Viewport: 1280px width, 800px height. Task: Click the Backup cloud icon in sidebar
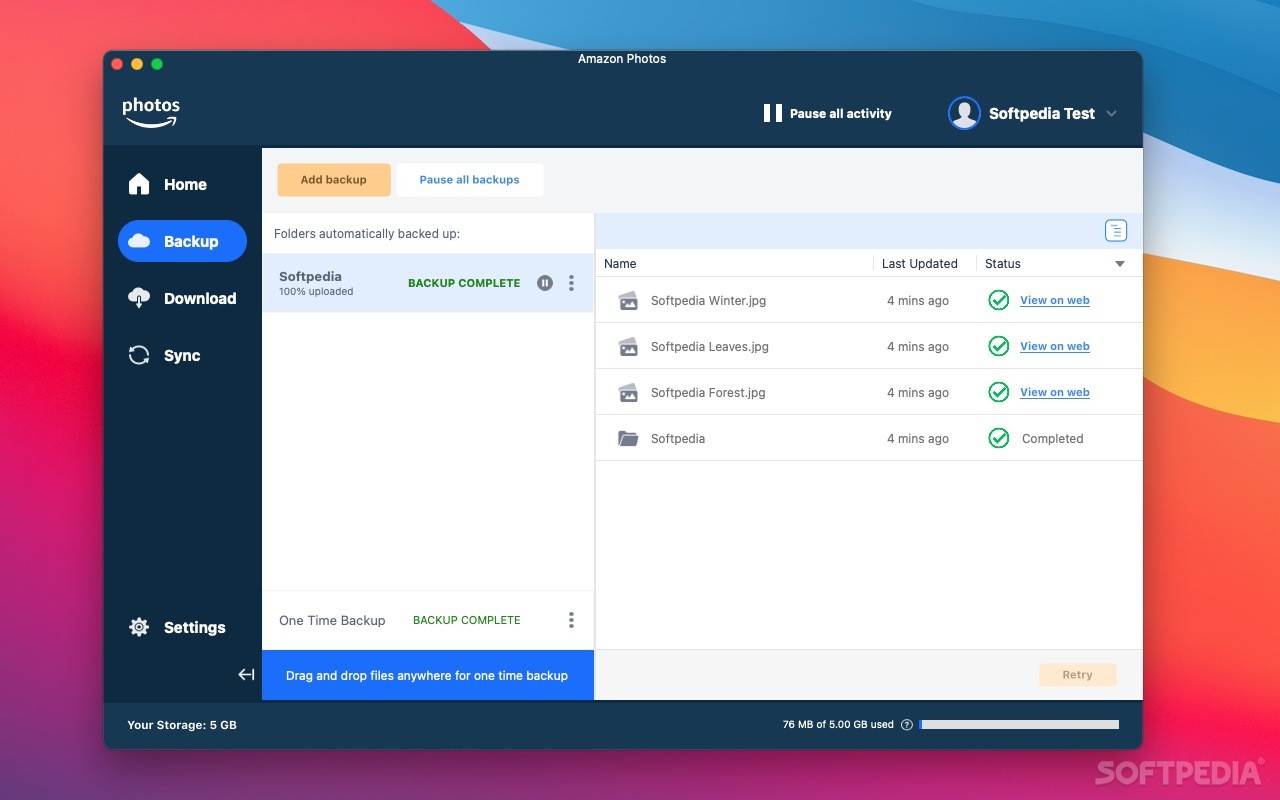pos(139,241)
